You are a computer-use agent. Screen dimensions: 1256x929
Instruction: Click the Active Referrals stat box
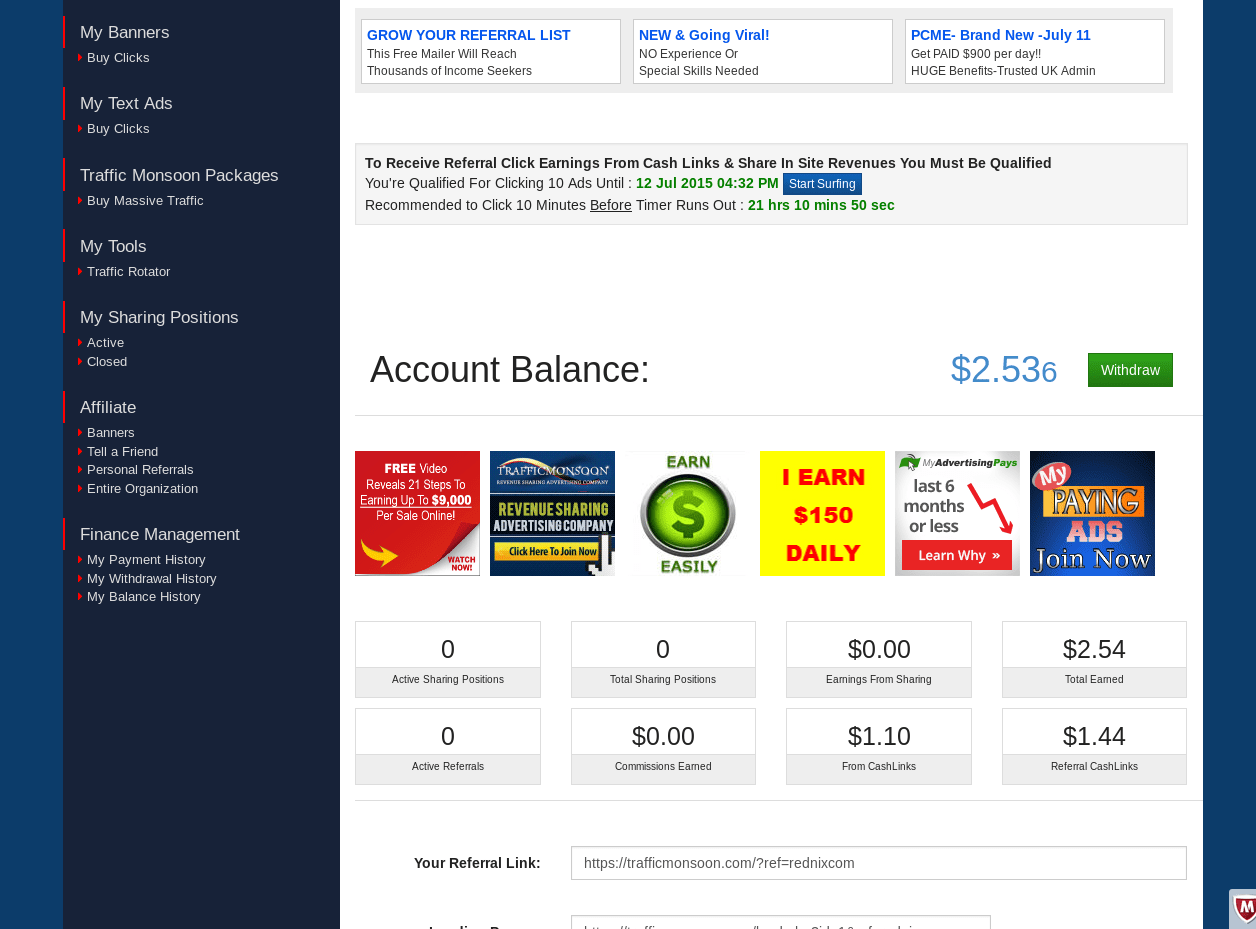(x=448, y=746)
